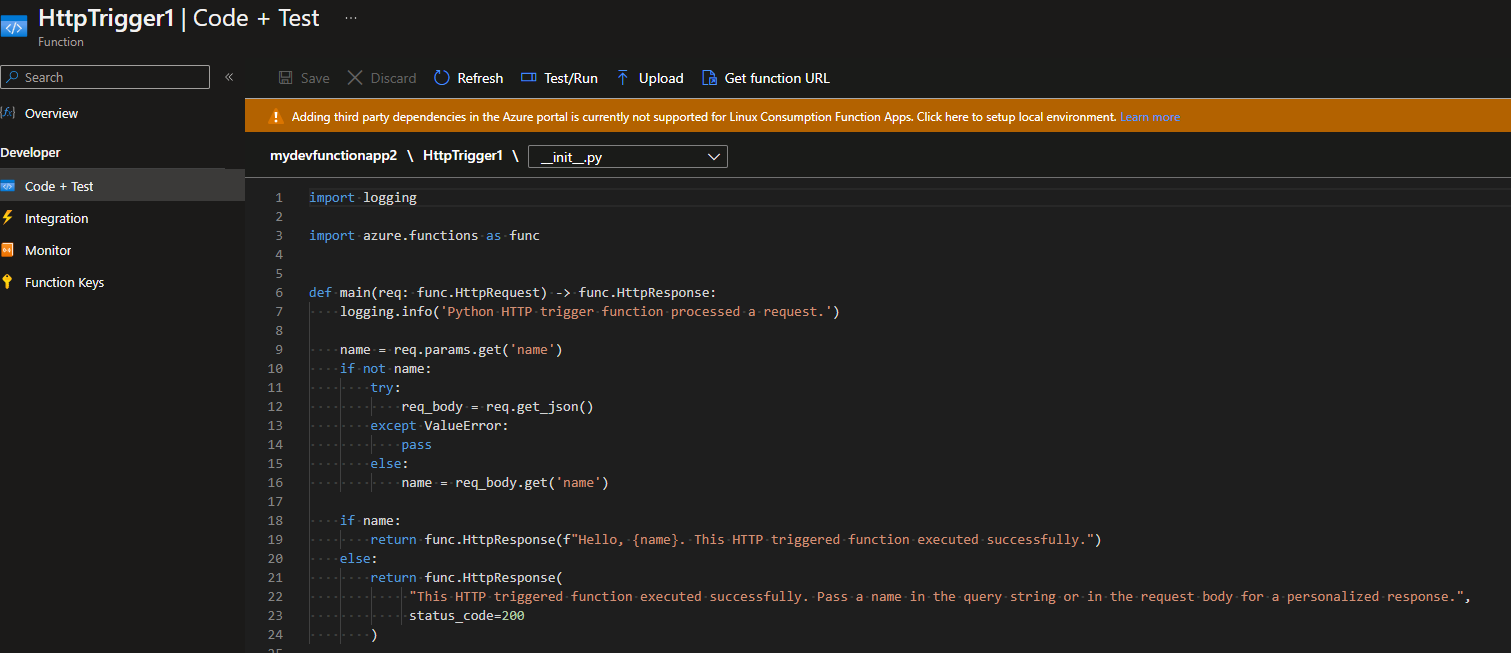The width and height of the screenshot is (1511, 653).
Task: Click the 'status_code=200' line
Action: 467,616
